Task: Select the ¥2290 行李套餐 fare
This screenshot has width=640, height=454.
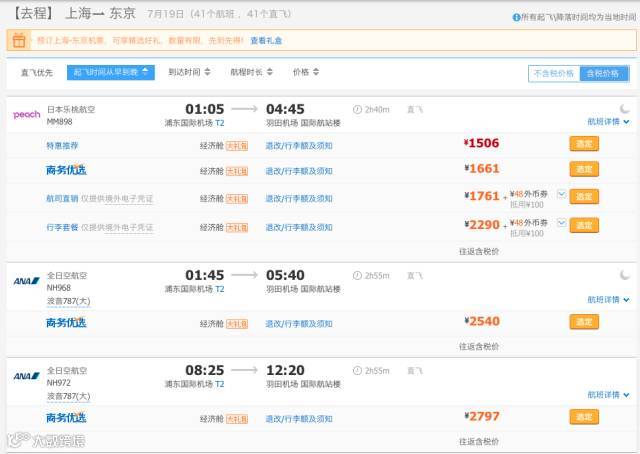Action: click(584, 225)
